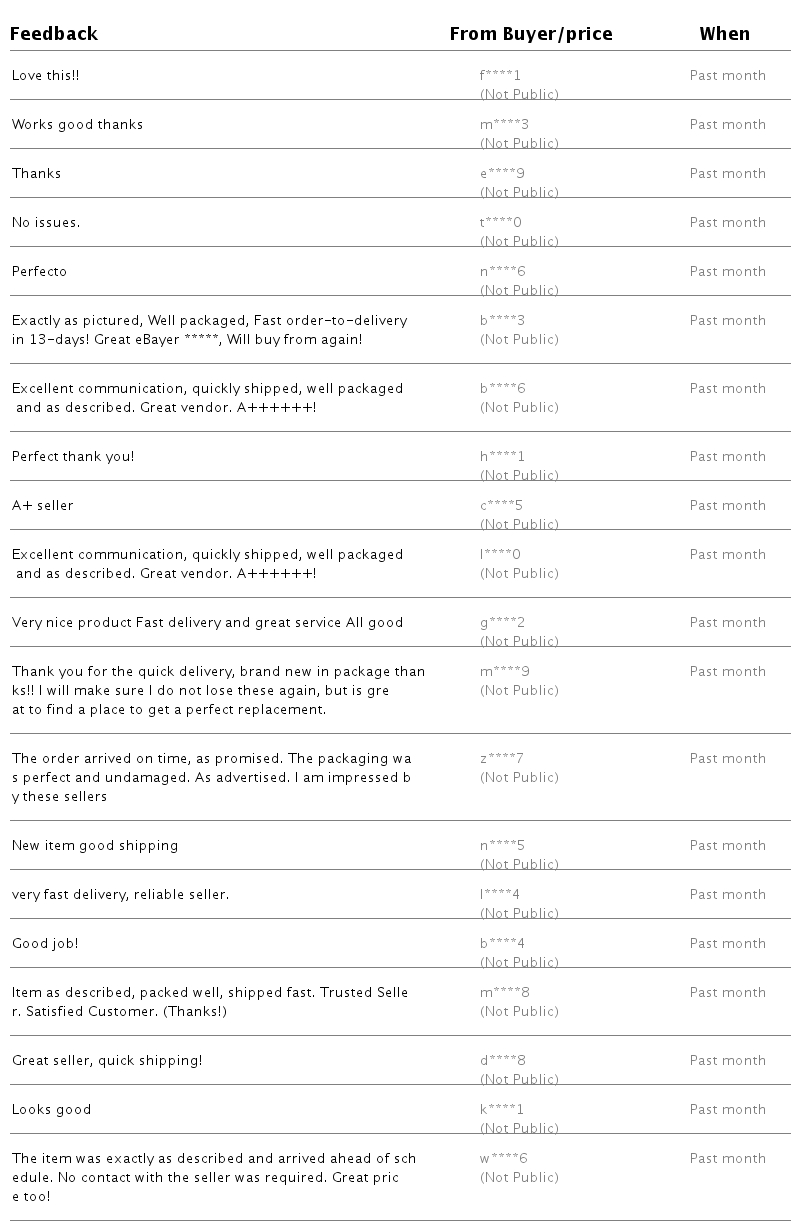Click the From Buyer/price column header

[531, 34]
